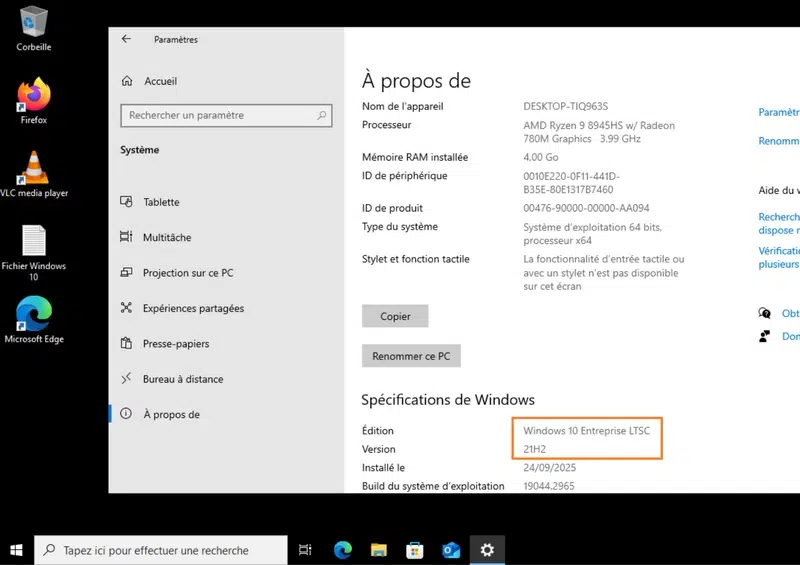This screenshot has width=800, height=565.
Task: Click the 4,00 Go RAM value
Action: (x=541, y=157)
